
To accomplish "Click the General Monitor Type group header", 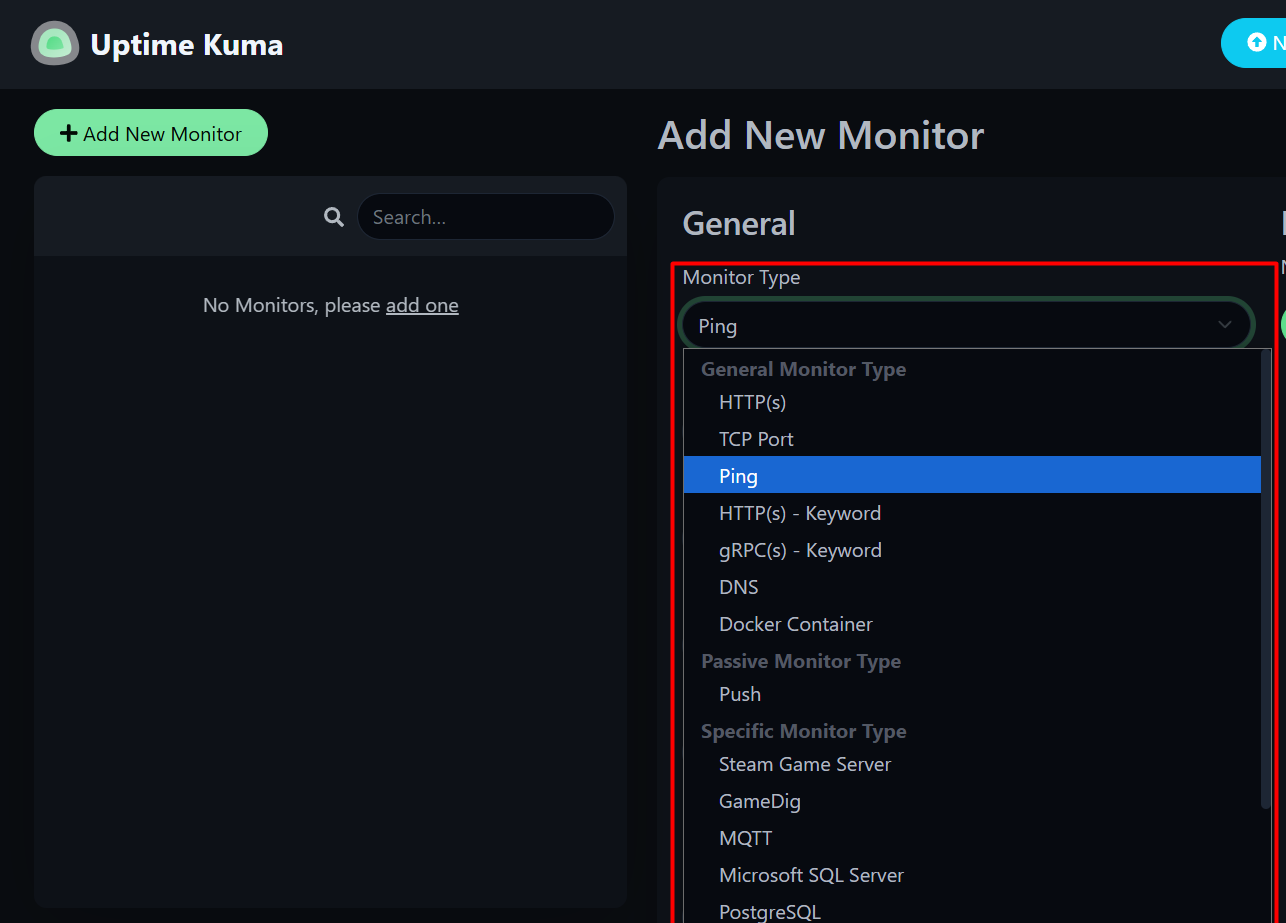I will pos(804,369).
